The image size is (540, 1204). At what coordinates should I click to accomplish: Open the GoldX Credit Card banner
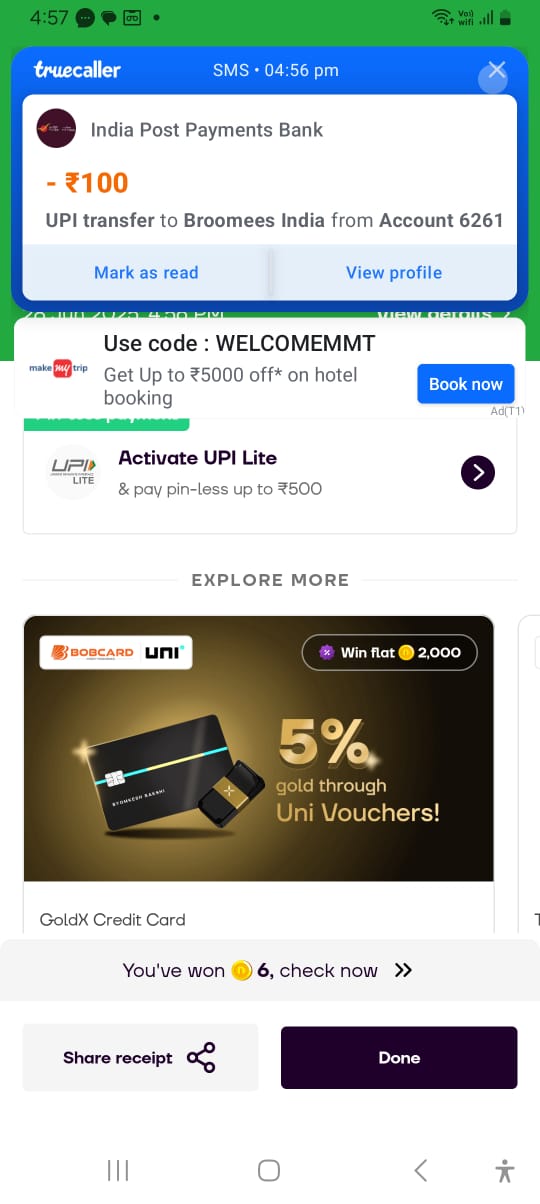tap(259, 748)
